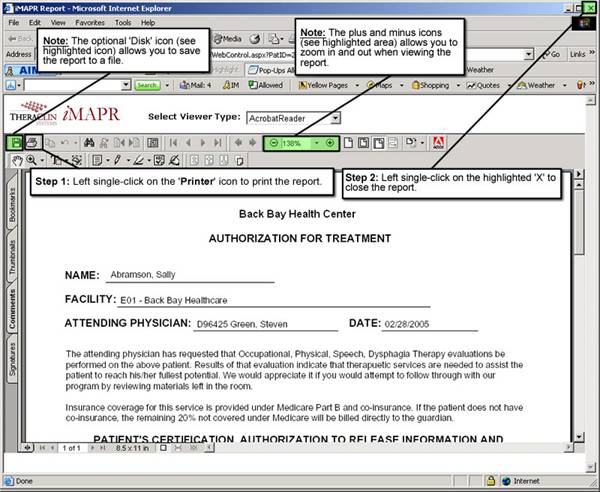This screenshot has width=600, height=492.
Task: Zoom in with the plus icon
Action: (330, 143)
